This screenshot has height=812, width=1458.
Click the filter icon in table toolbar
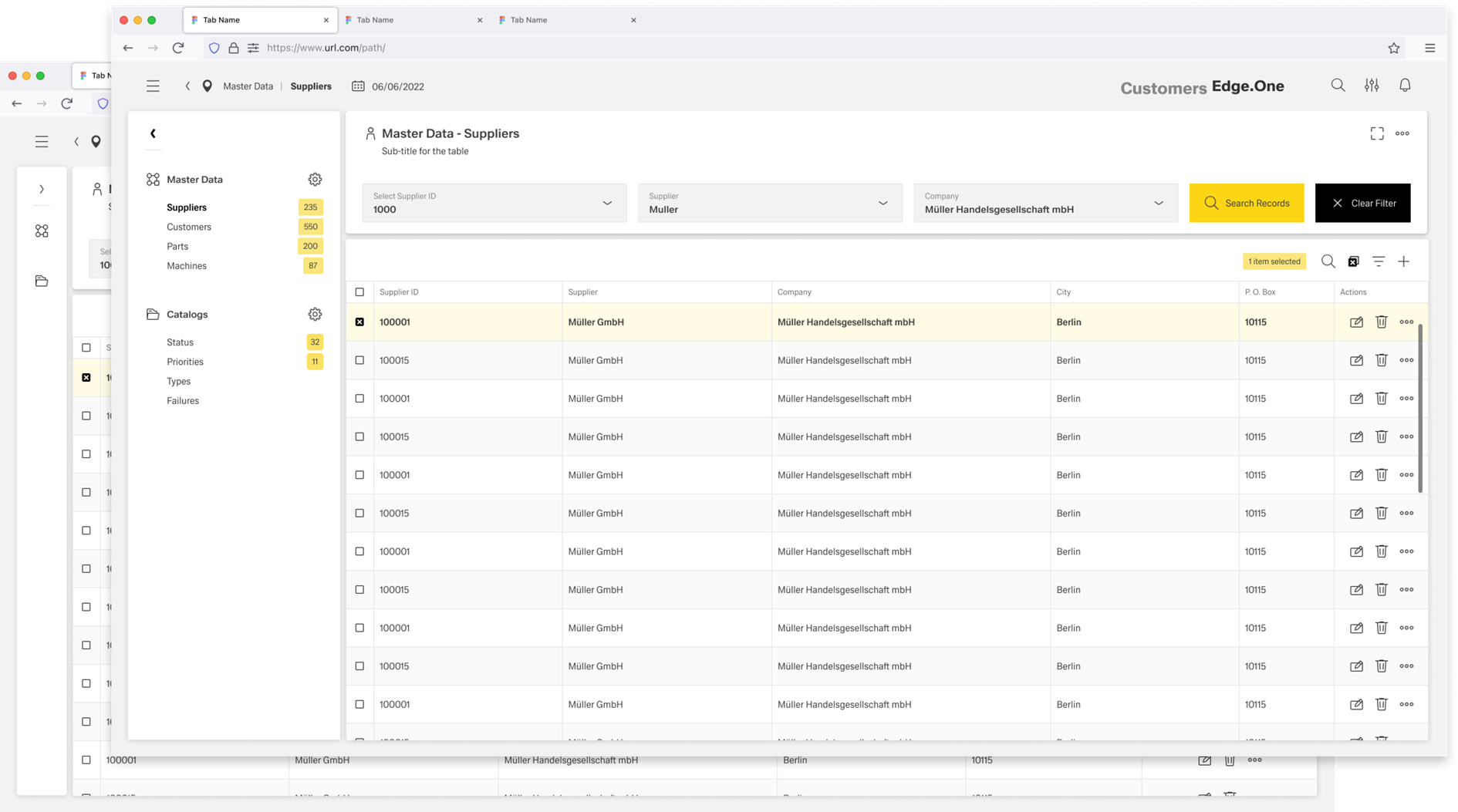tap(1378, 261)
